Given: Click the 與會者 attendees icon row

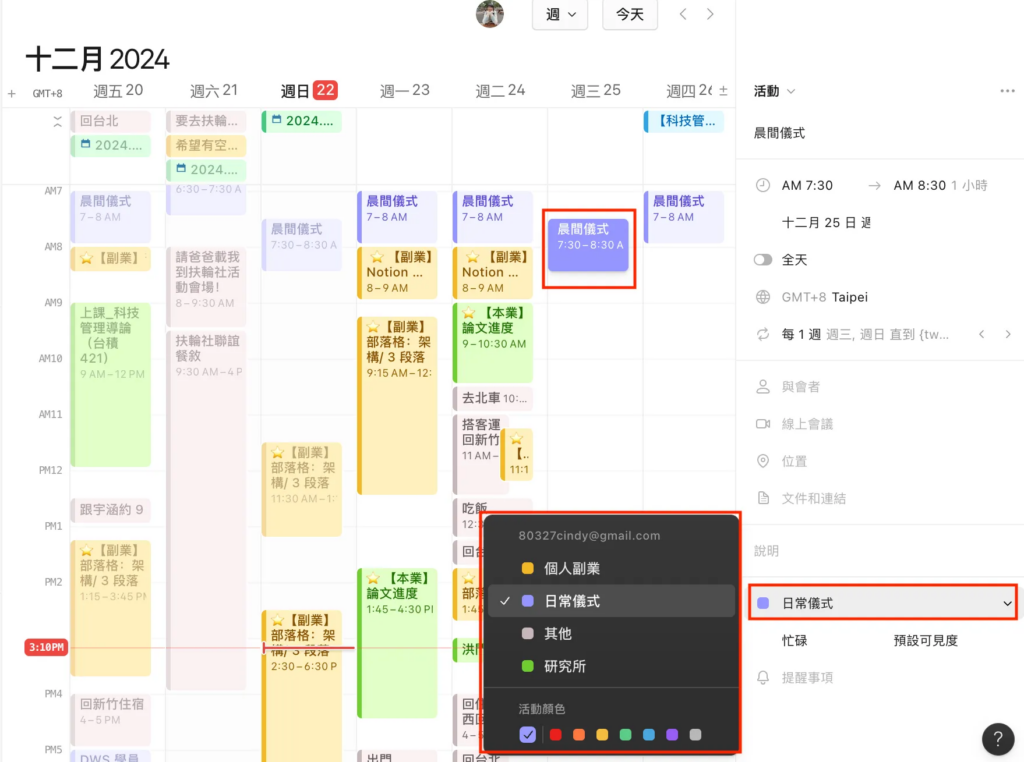Looking at the screenshot, I should 800,387.
